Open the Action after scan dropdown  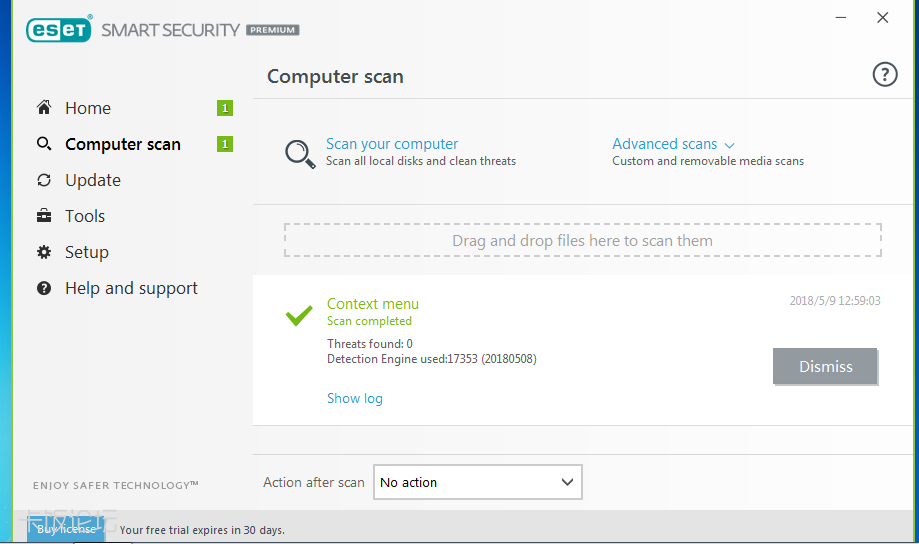click(477, 482)
